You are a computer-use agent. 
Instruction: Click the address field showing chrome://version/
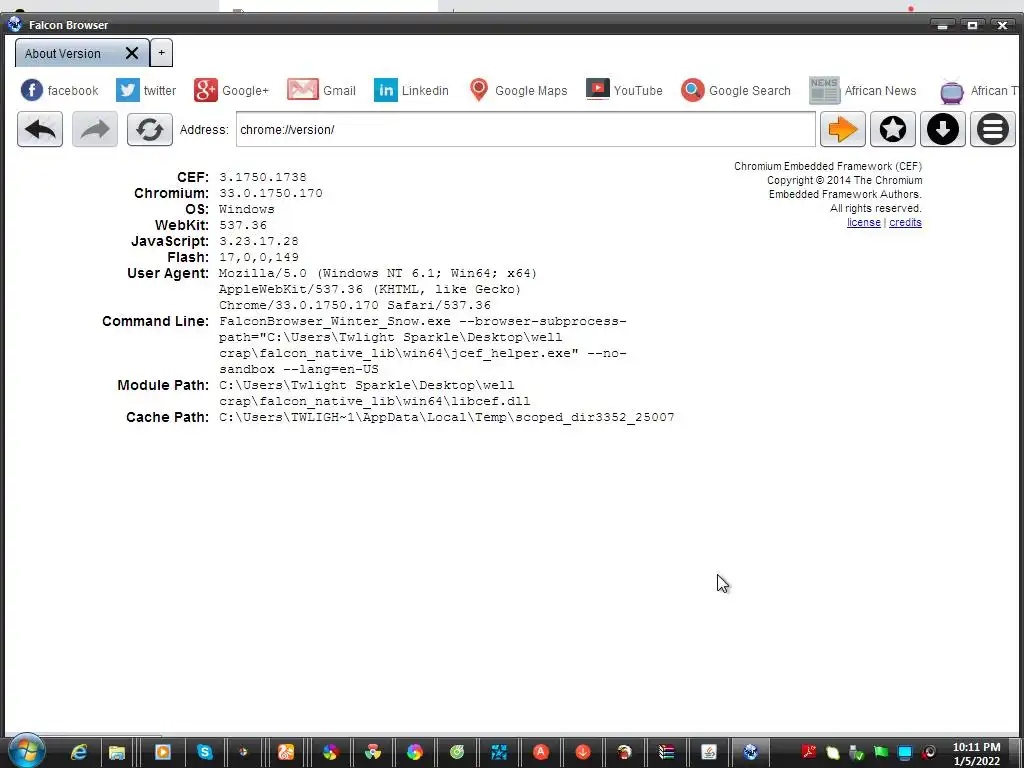click(526, 129)
